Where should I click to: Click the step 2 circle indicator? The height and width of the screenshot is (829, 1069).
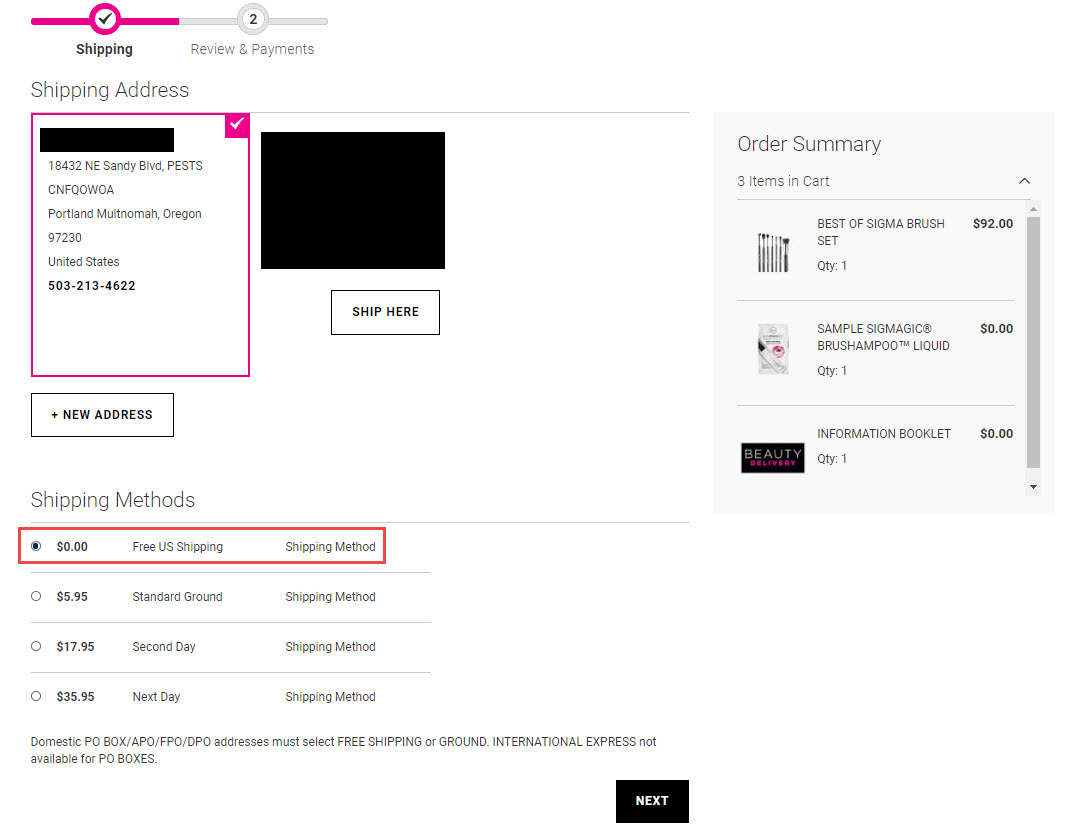[x=253, y=20]
